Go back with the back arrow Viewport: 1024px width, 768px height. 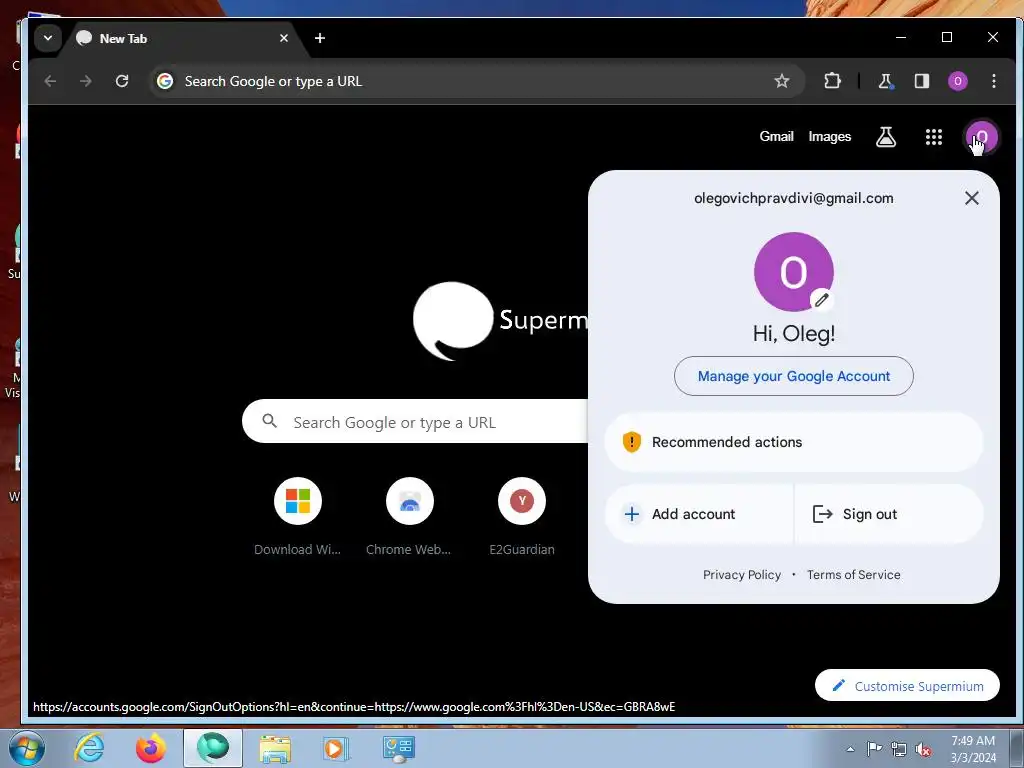point(50,81)
